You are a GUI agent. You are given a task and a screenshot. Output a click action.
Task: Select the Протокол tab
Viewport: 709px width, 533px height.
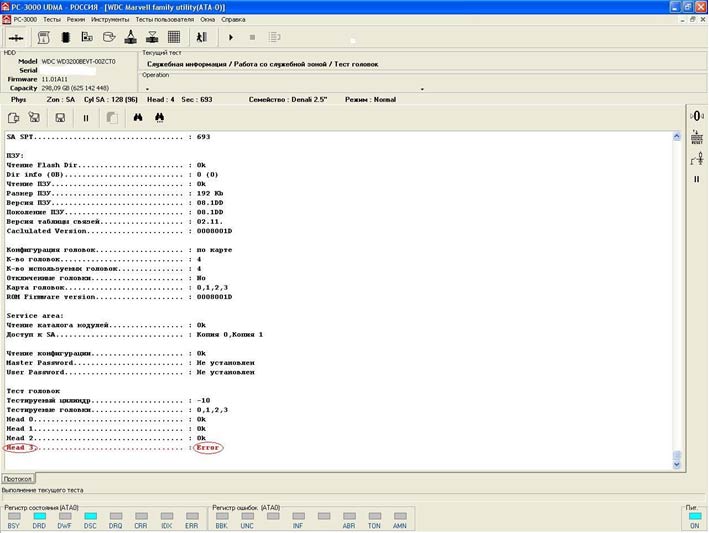click(x=18, y=479)
